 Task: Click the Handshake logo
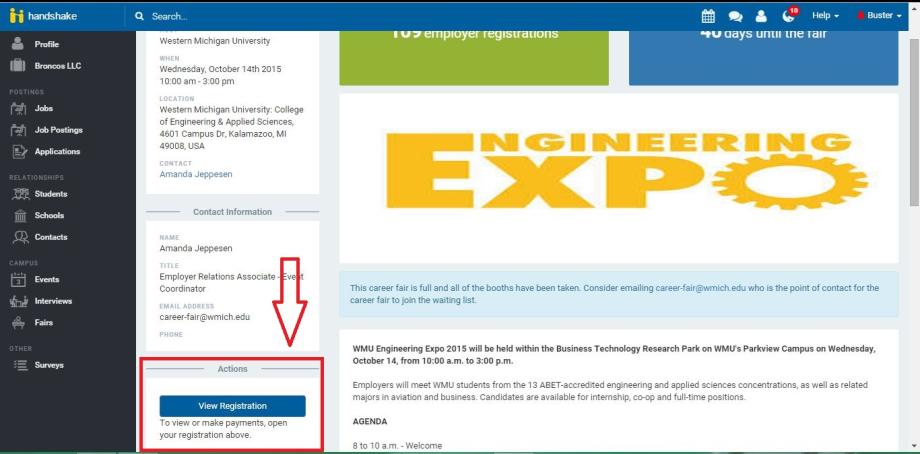pos(43,16)
